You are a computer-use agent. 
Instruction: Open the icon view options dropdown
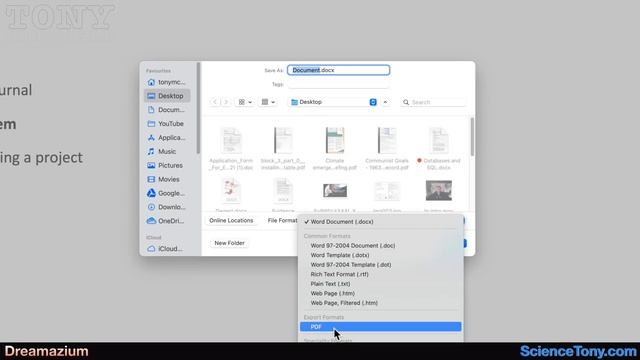(245, 102)
